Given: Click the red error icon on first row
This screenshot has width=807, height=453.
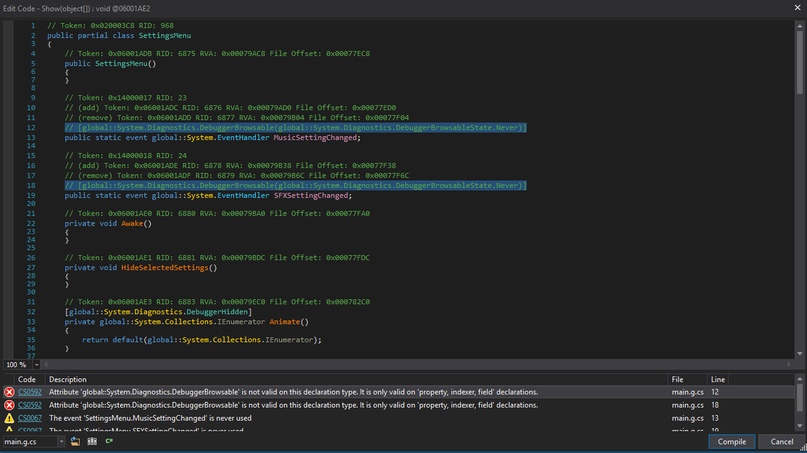Looking at the screenshot, I should coord(9,392).
